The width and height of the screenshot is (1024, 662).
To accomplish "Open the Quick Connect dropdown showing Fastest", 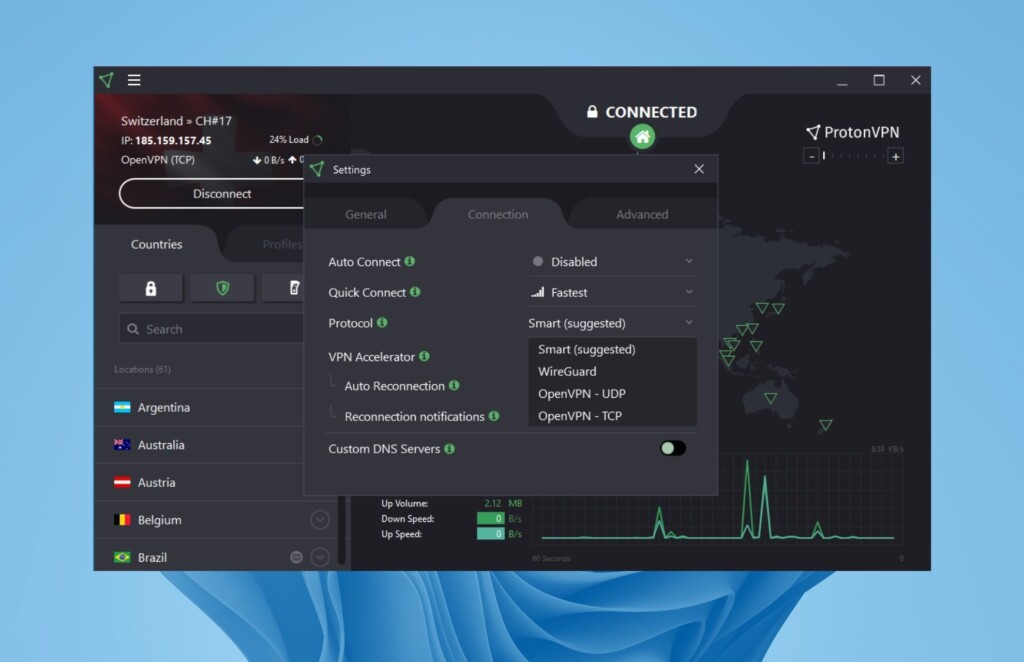I will click(611, 293).
